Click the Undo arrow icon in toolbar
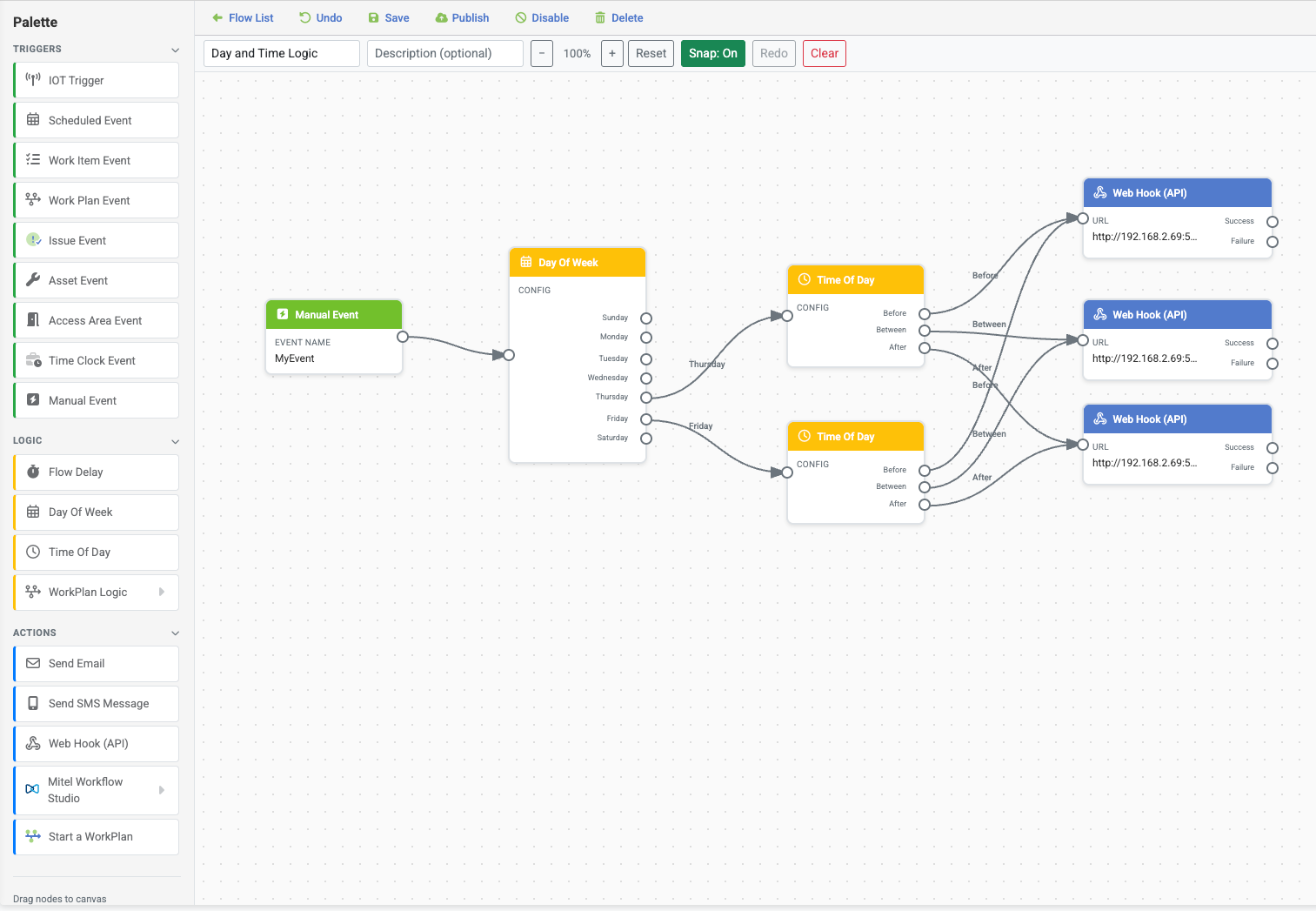The height and width of the screenshot is (911, 1316). (x=305, y=18)
